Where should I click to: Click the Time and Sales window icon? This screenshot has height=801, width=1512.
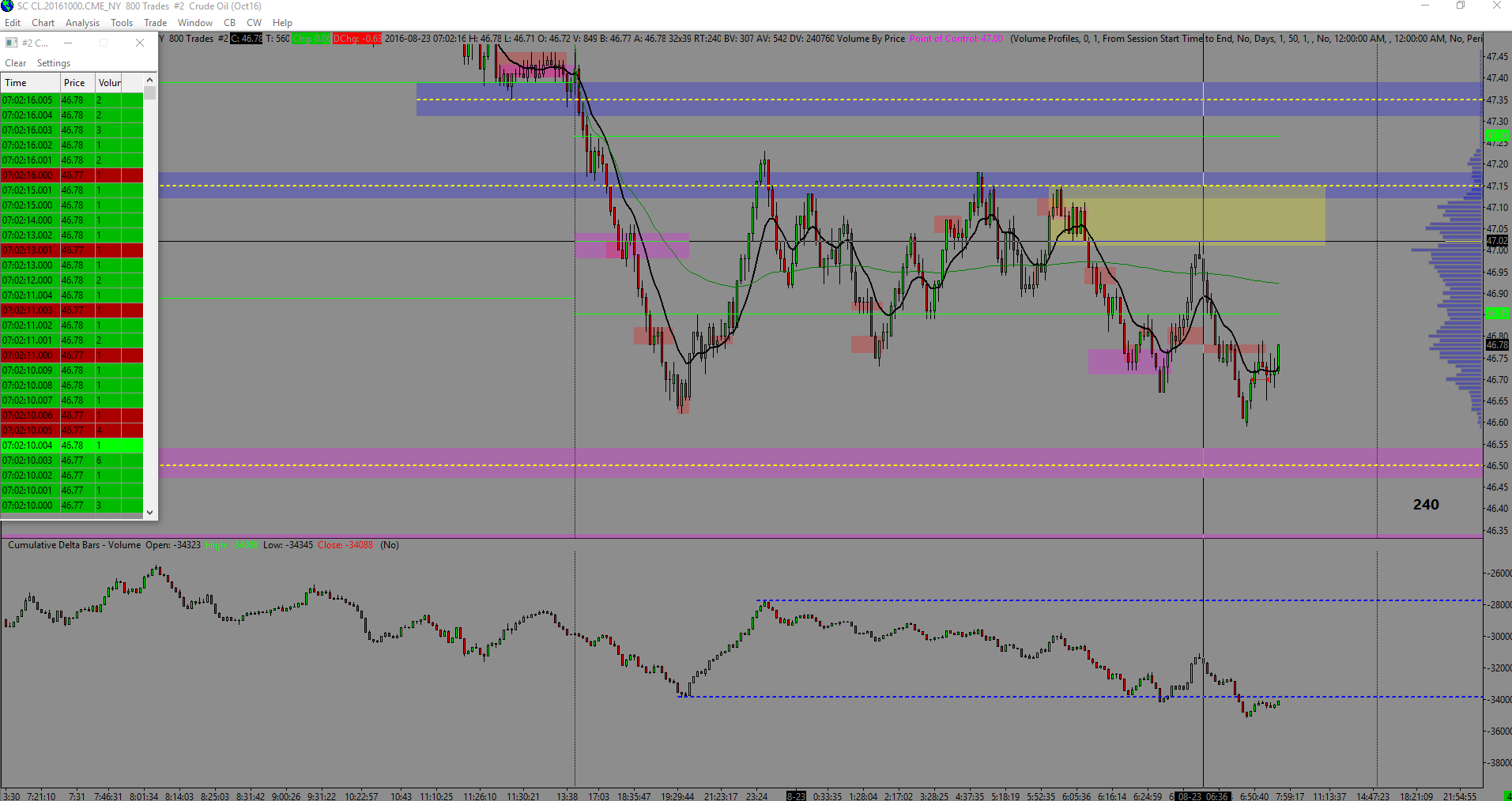[x=12, y=43]
